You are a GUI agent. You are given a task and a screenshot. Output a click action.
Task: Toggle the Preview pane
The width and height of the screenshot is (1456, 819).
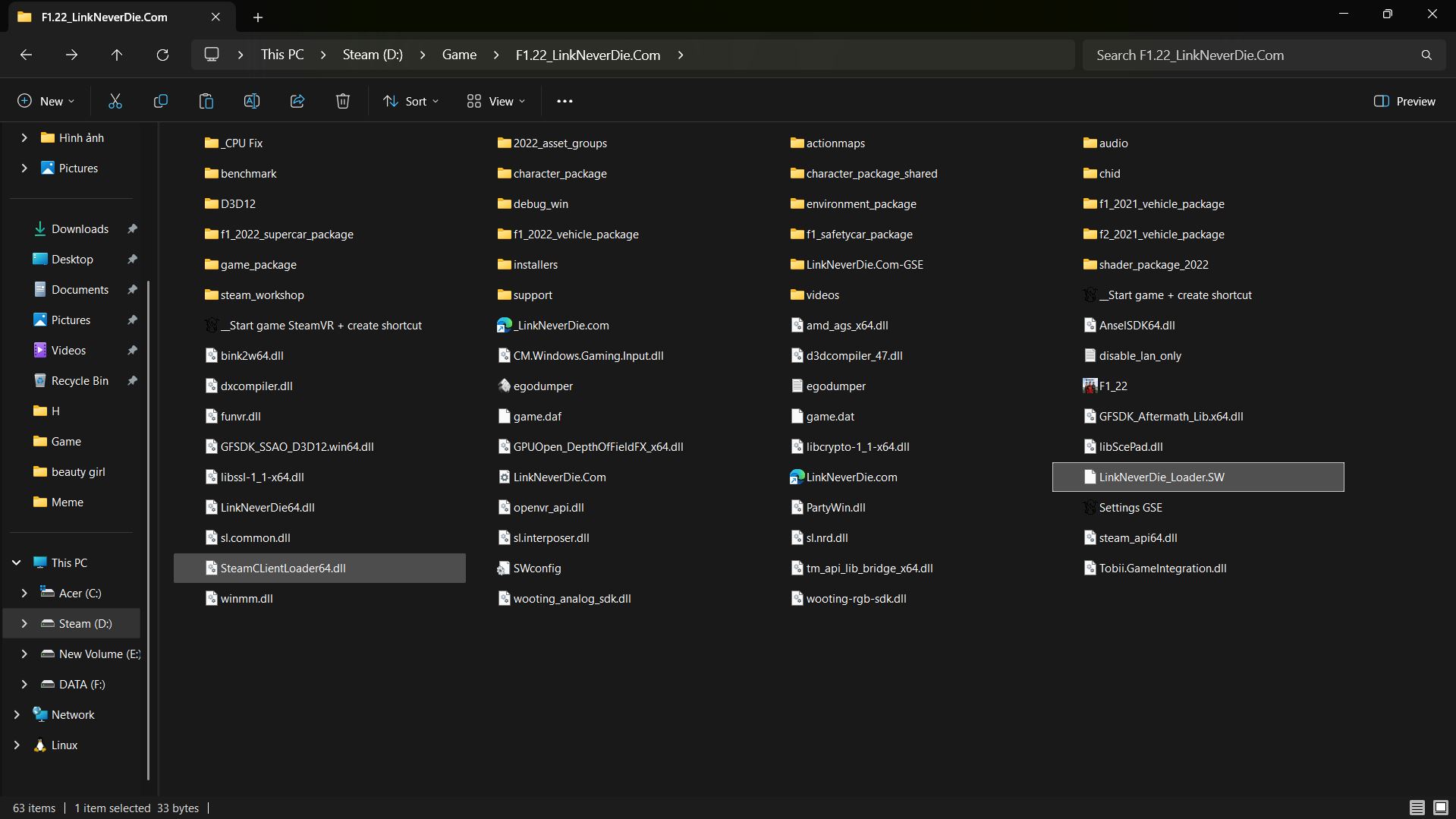pyautogui.click(x=1404, y=101)
